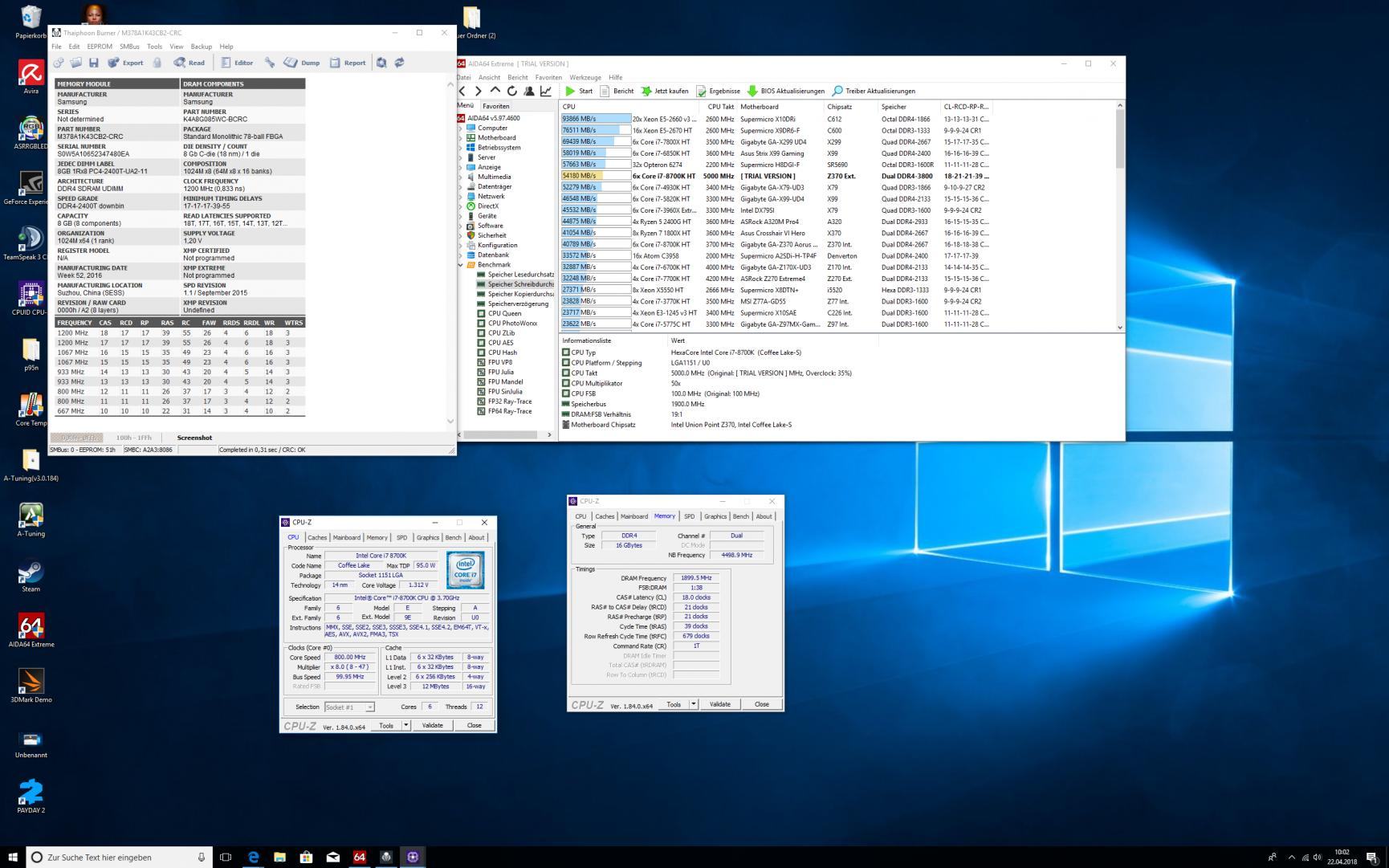Screen dimensions: 1389x868
Task: Click Validate in CPU-Z processor window
Action: [432, 725]
